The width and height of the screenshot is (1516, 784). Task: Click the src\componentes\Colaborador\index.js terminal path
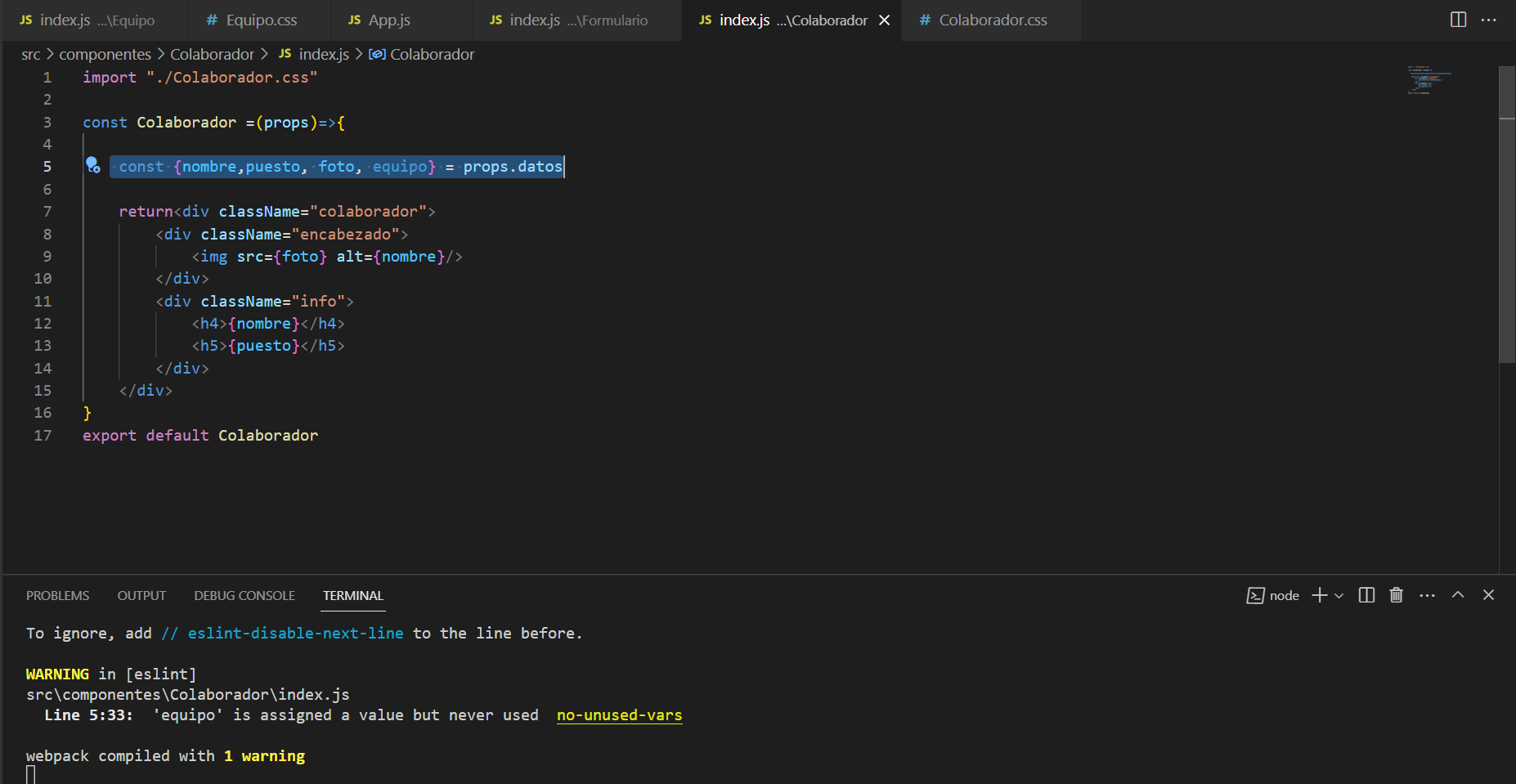coord(188,695)
